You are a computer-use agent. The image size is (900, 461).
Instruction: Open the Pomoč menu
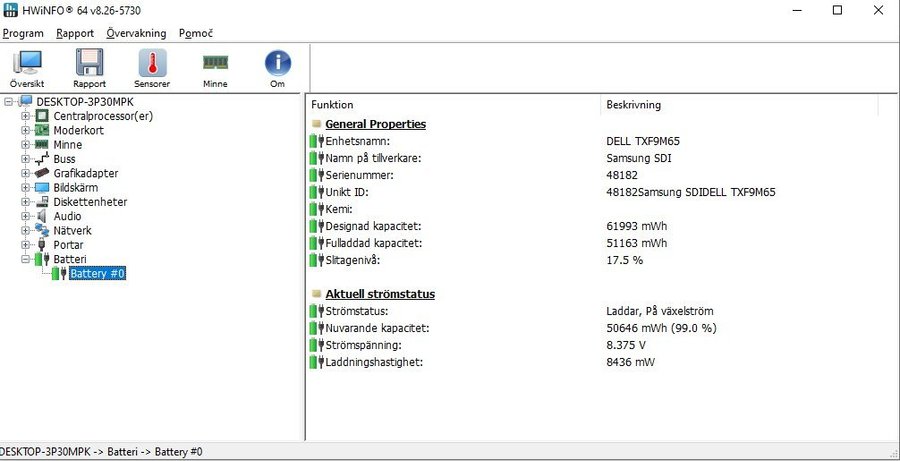pyautogui.click(x=196, y=33)
